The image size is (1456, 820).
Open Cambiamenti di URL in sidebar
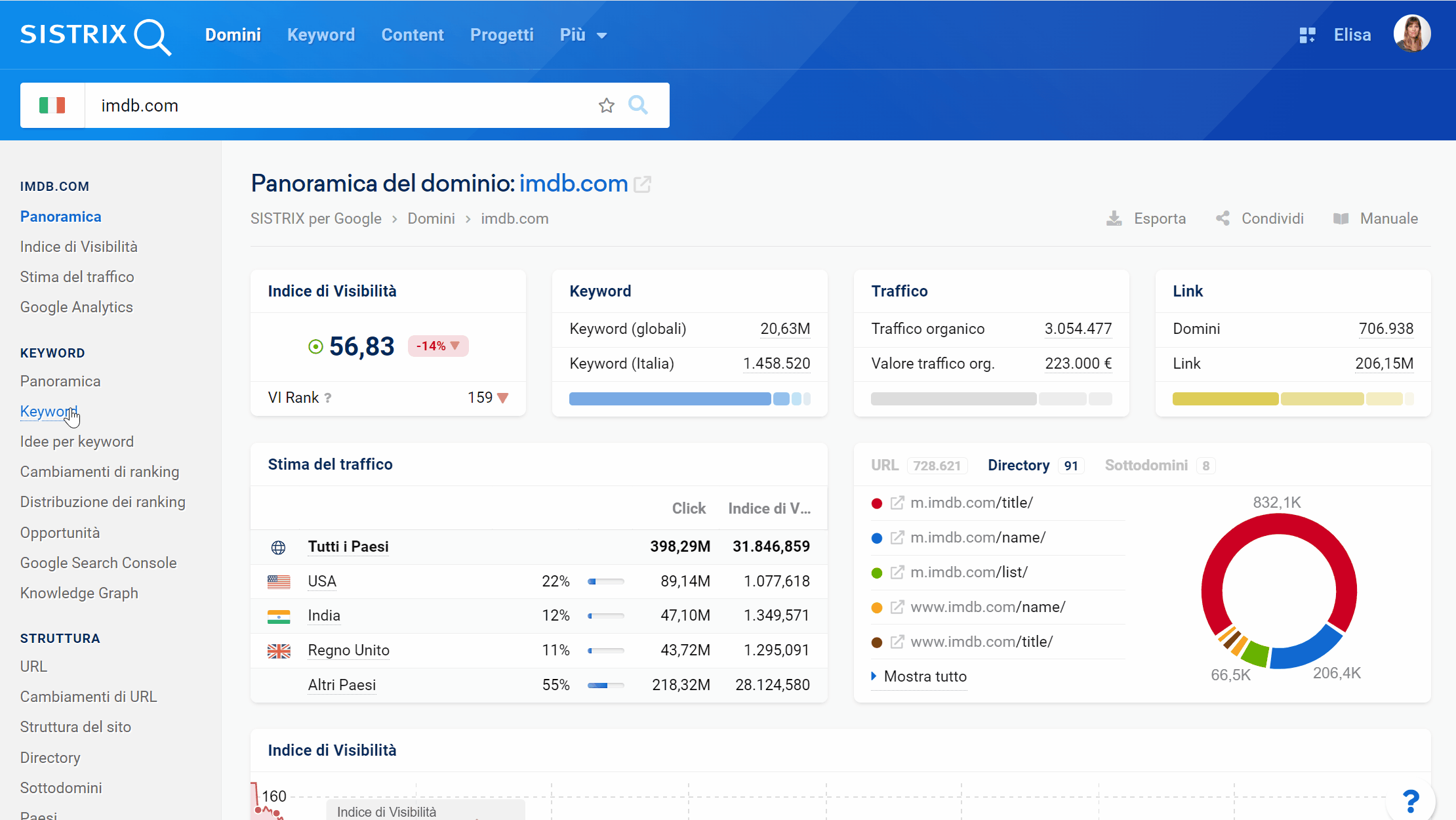coord(89,697)
